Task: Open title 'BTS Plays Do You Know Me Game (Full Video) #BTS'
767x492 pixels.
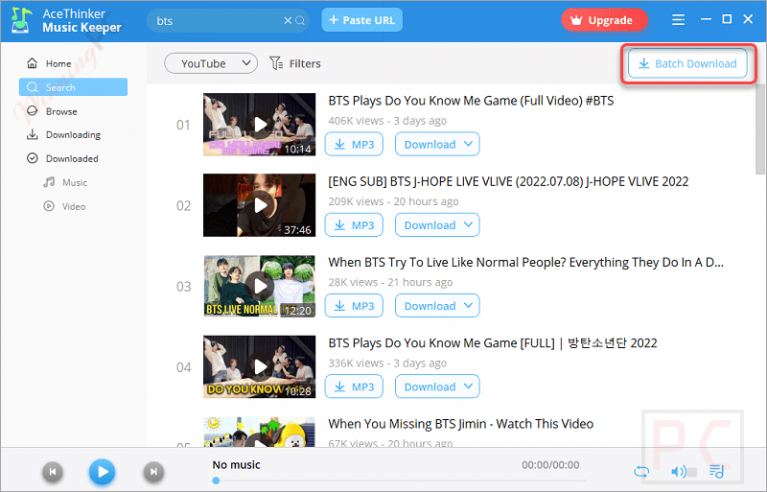Action: [x=471, y=101]
